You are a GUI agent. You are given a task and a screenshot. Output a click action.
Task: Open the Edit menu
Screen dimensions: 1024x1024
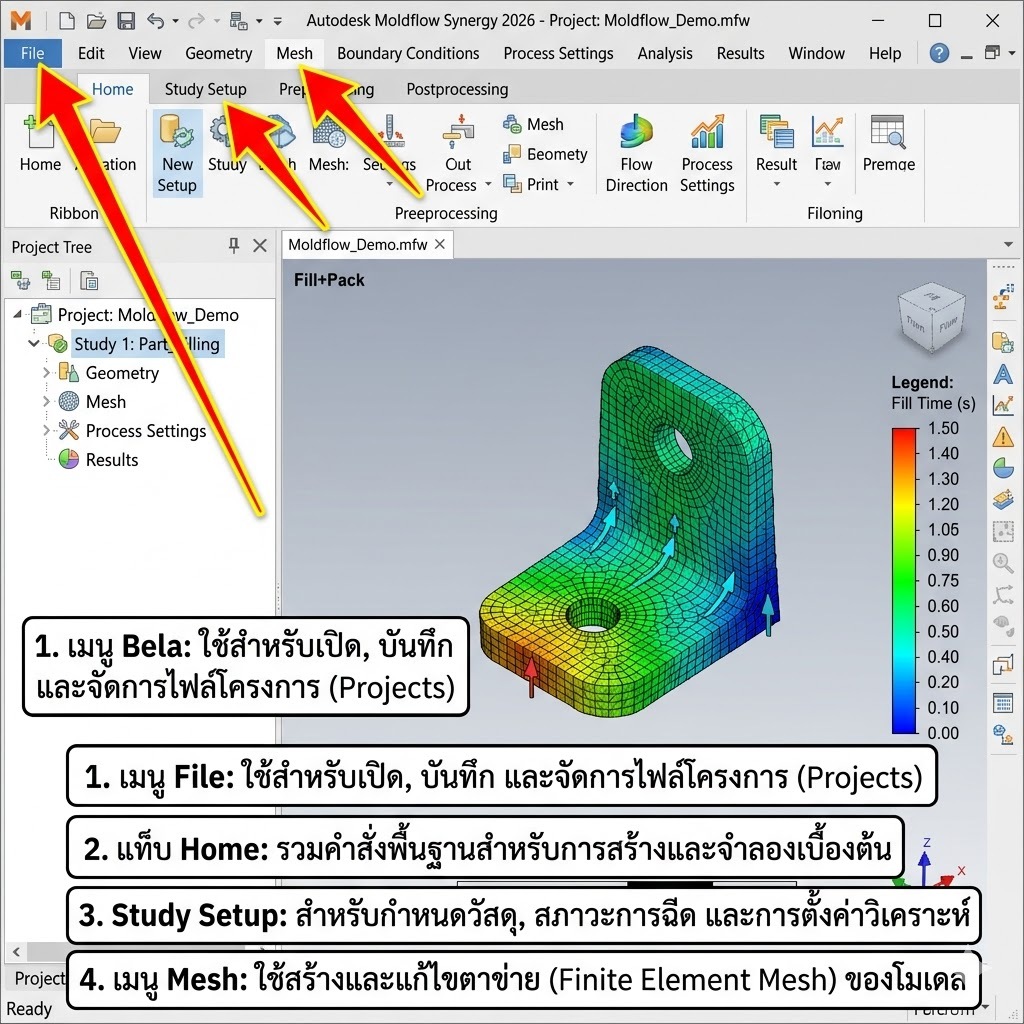pos(91,53)
